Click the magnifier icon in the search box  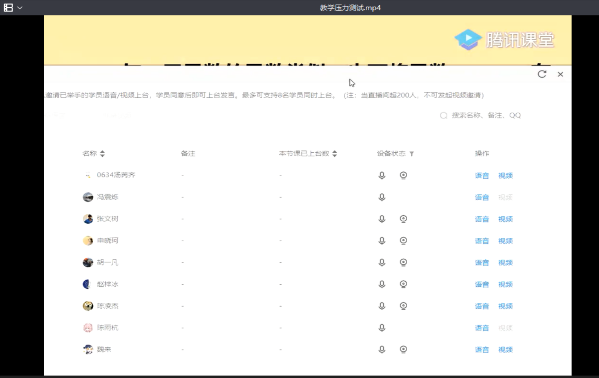point(444,115)
